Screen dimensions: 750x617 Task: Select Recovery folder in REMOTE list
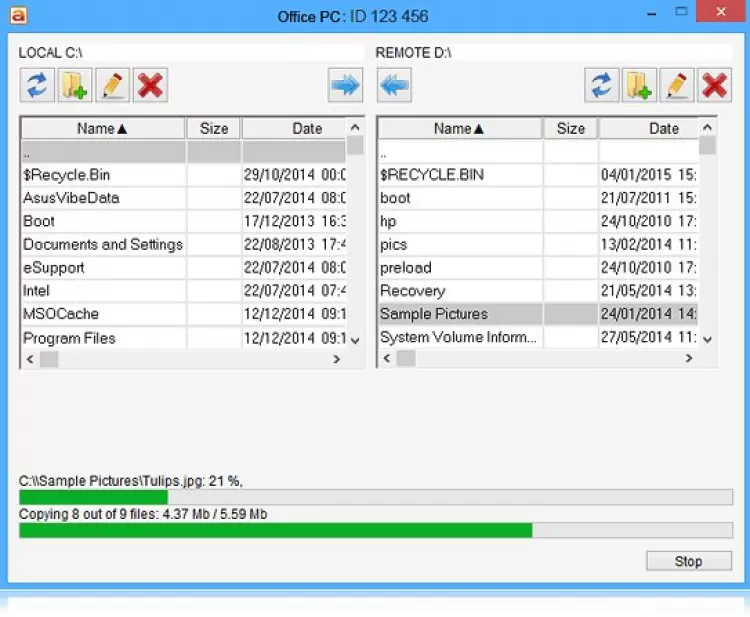tap(539, 291)
